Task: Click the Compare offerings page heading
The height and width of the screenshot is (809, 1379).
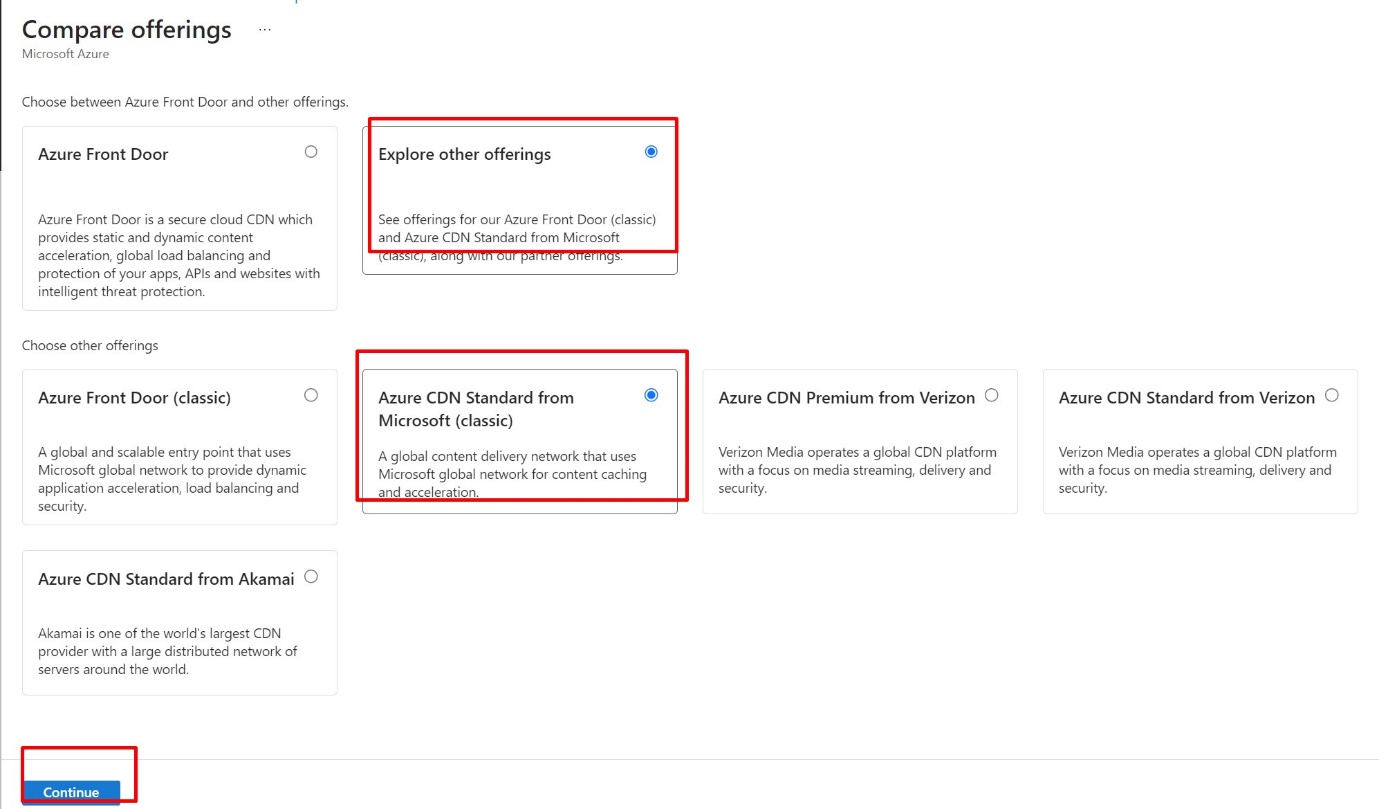Action: pyautogui.click(x=127, y=30)
